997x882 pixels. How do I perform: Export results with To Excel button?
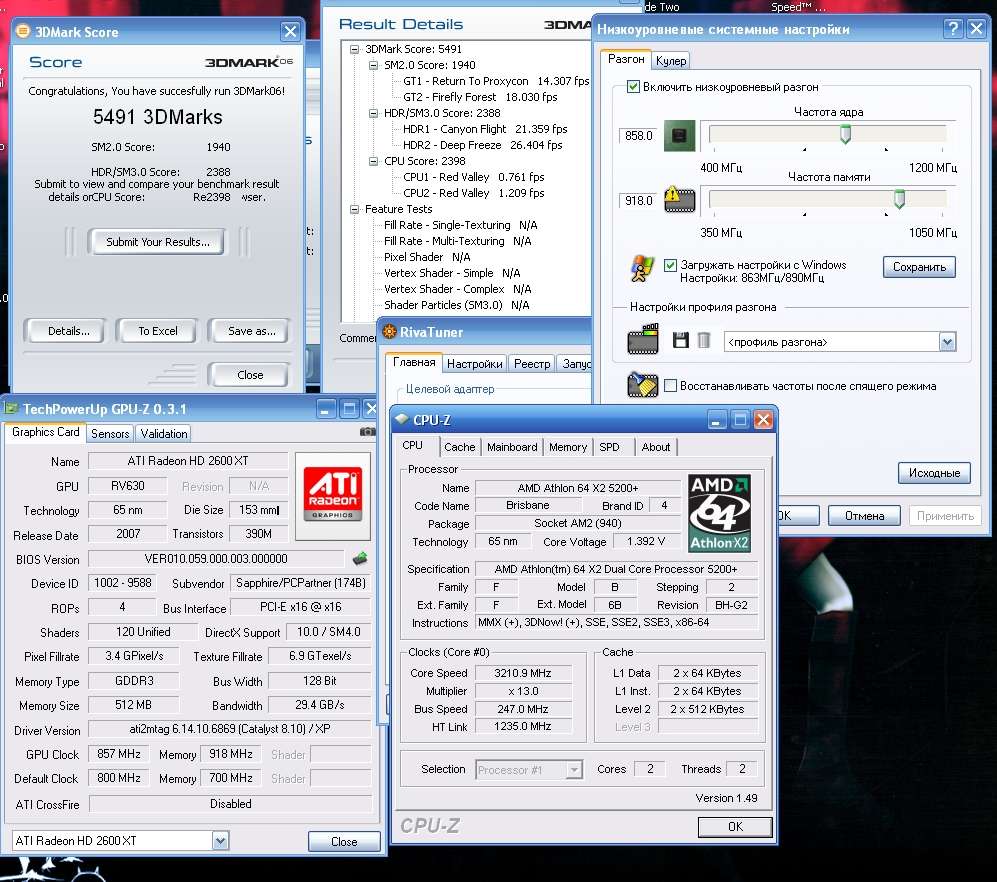158,331
